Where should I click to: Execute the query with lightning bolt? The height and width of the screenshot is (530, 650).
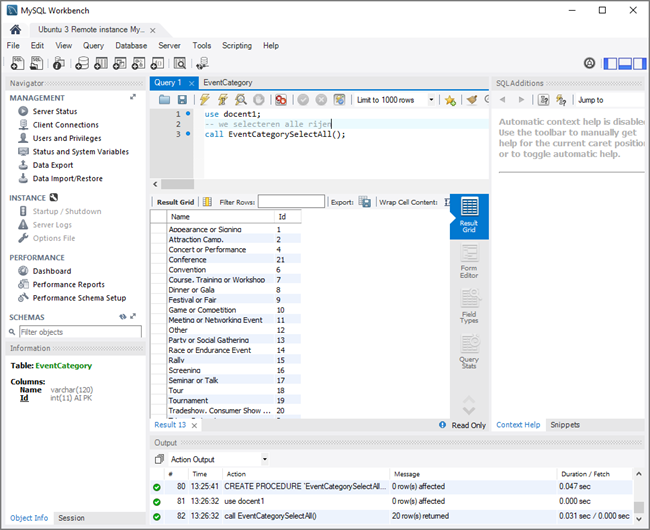[204, 99]
